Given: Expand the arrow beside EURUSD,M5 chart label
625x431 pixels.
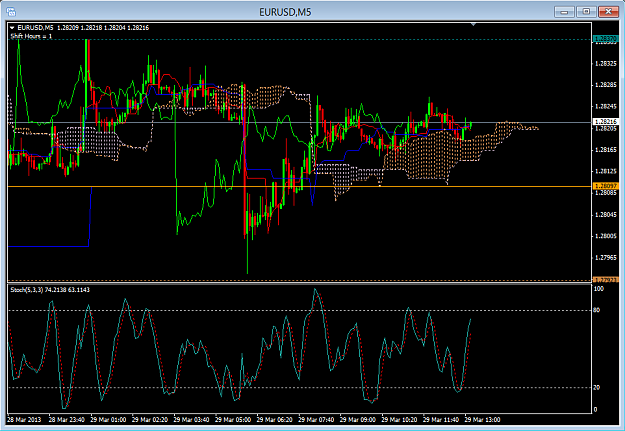Looking at the screenshot, I should coord(12,28).
